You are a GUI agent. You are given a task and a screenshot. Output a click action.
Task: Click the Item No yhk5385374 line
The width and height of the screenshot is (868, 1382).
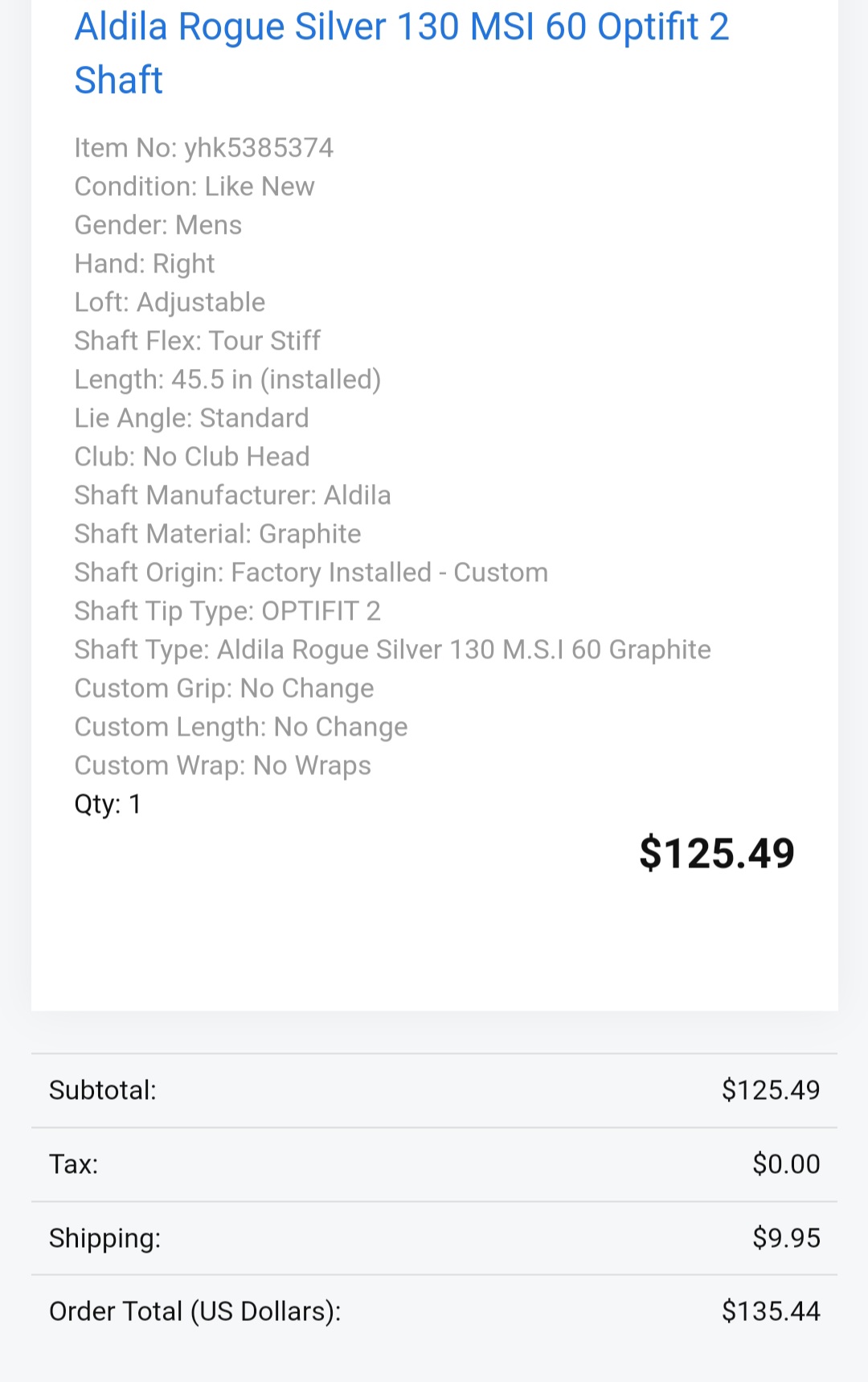(203, 148)
